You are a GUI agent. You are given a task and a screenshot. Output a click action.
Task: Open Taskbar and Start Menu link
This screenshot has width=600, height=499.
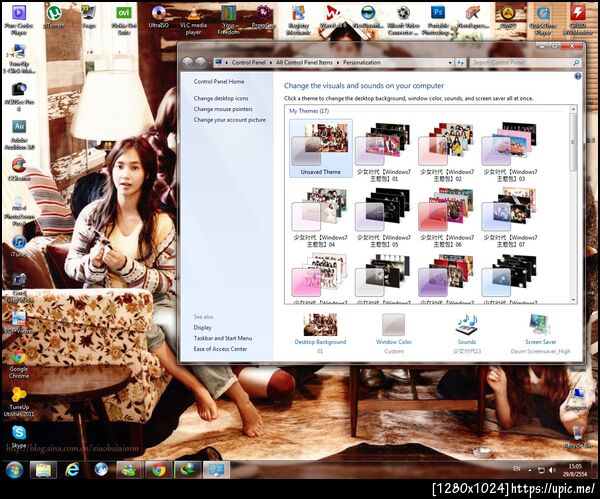[x=223, y=338]
